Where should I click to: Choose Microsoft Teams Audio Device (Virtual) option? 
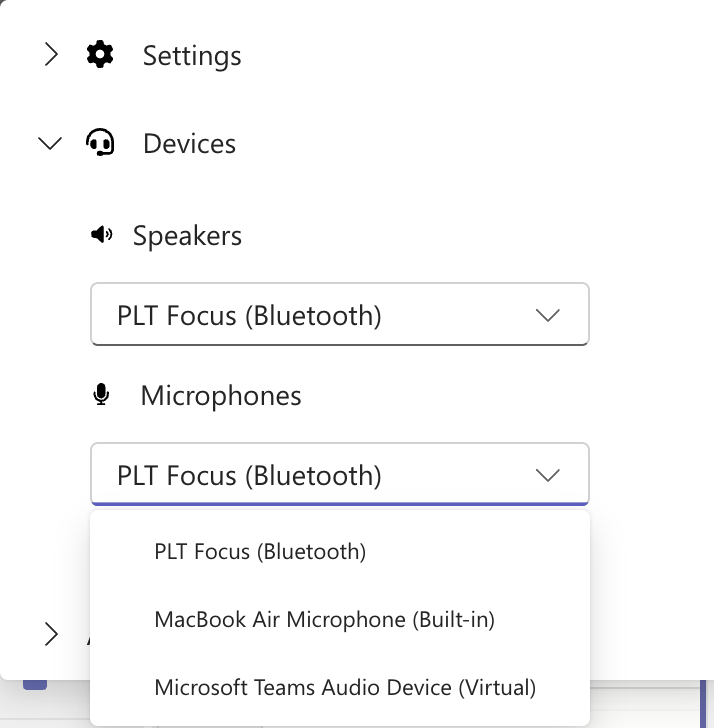coord(340,687)
